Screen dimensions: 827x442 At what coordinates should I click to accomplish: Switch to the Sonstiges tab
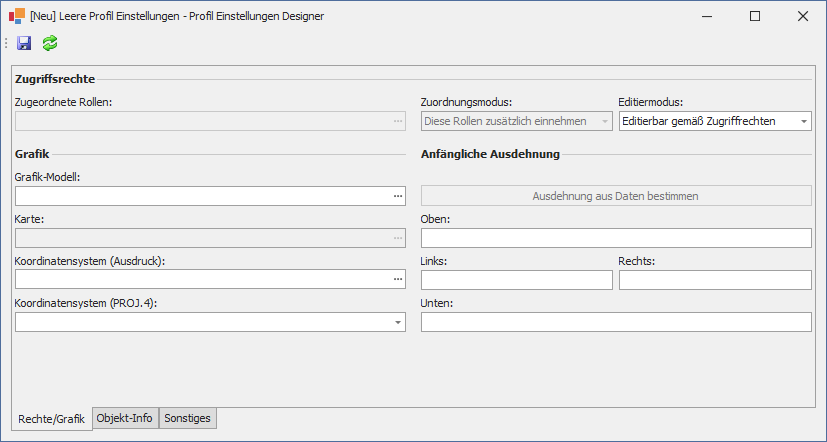[x=187, y=418]
